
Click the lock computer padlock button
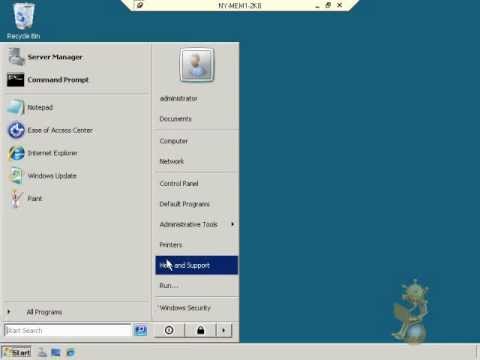tap(200, 330)
